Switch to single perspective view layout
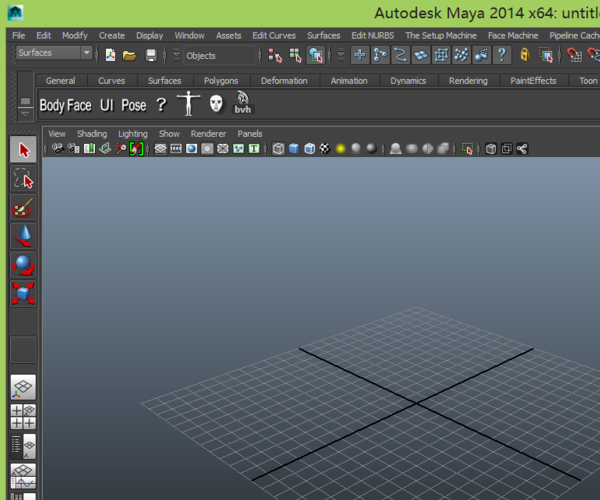Viewport: 600px width, 500px height. pos(23,386)
